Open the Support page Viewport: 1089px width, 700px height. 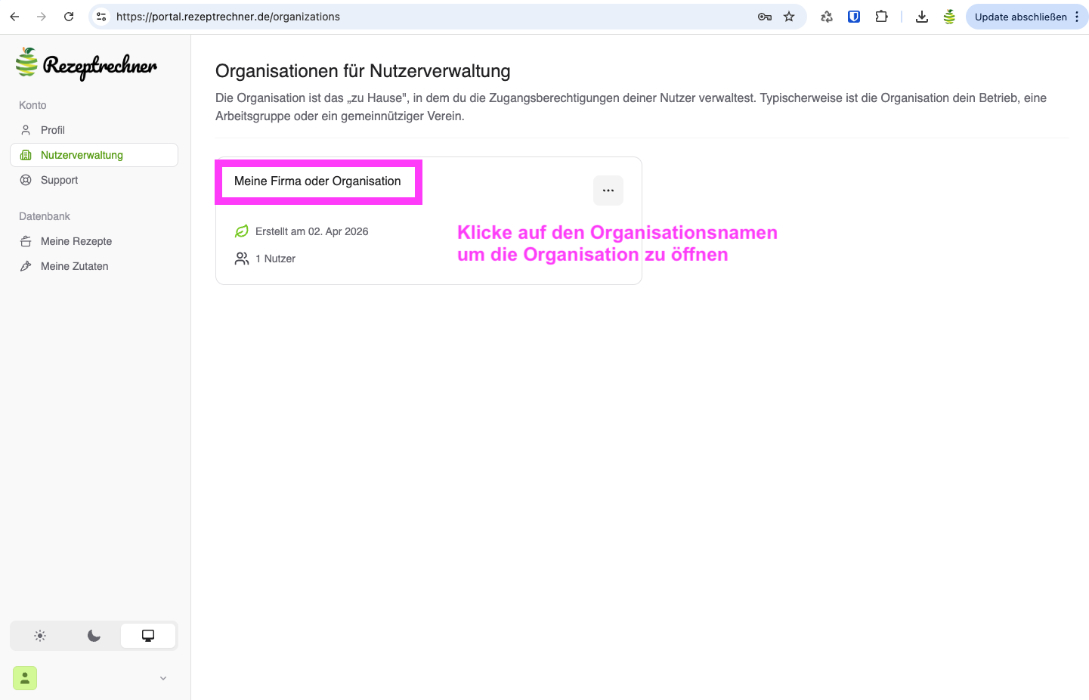(59, 180)
